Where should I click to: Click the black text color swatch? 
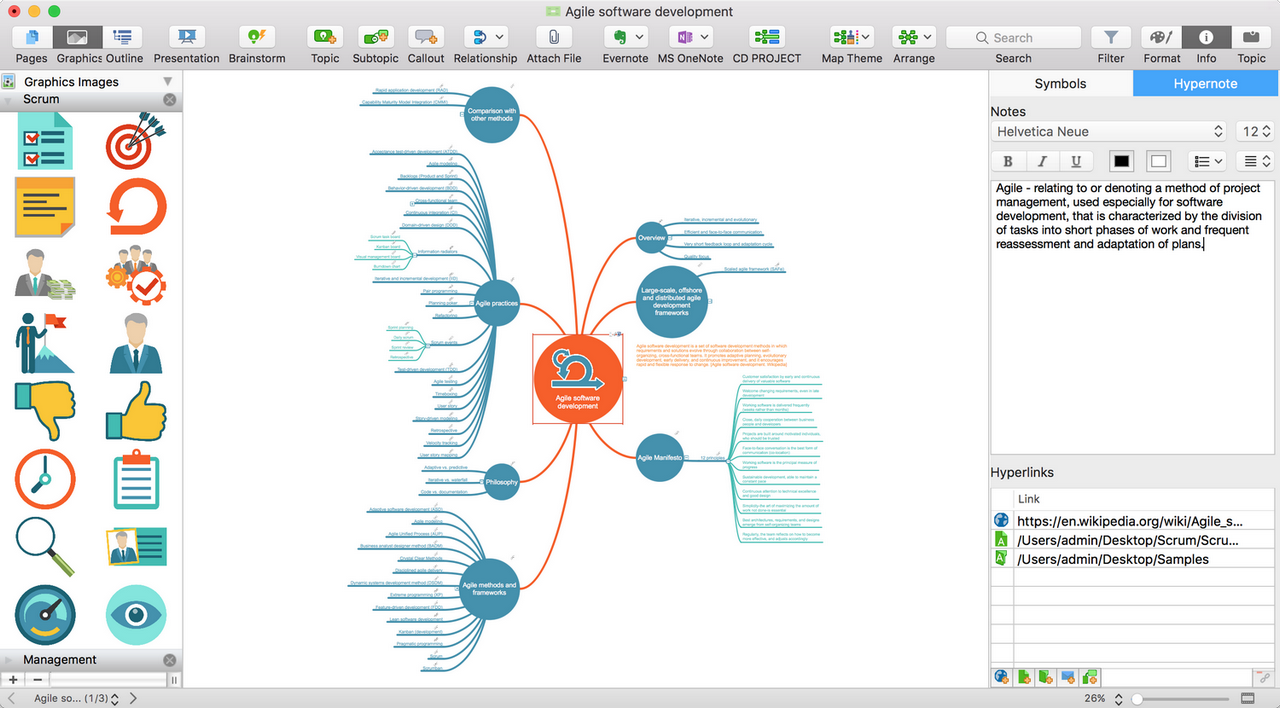1121,161
